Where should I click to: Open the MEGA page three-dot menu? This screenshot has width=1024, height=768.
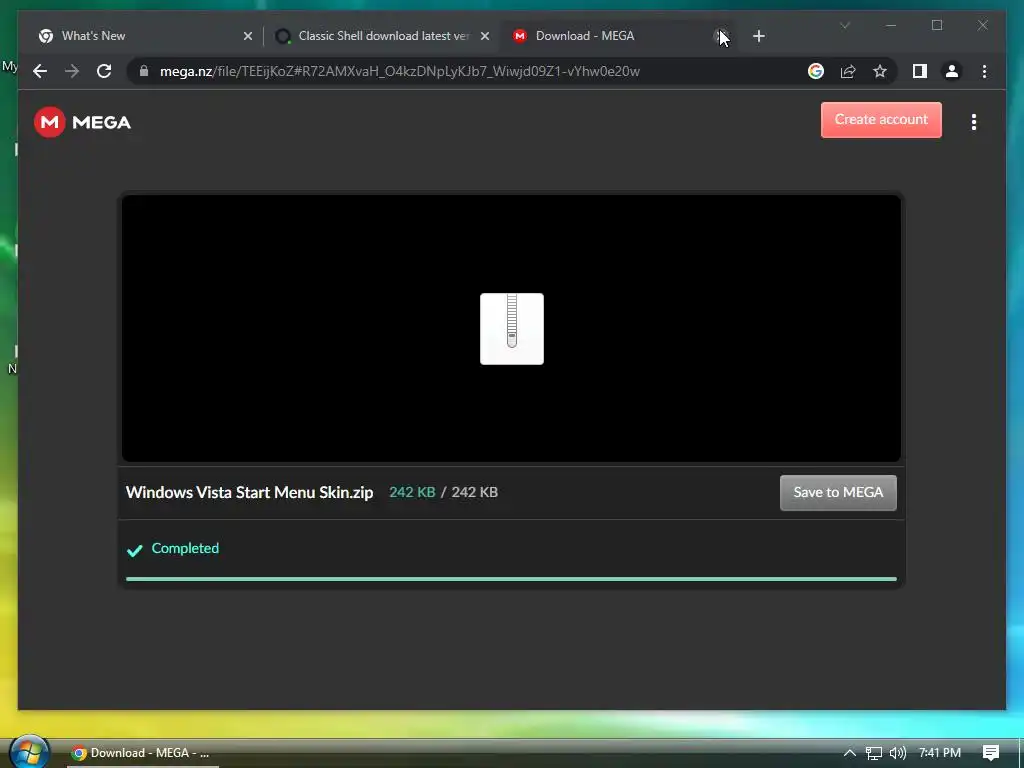coord(974,122)
